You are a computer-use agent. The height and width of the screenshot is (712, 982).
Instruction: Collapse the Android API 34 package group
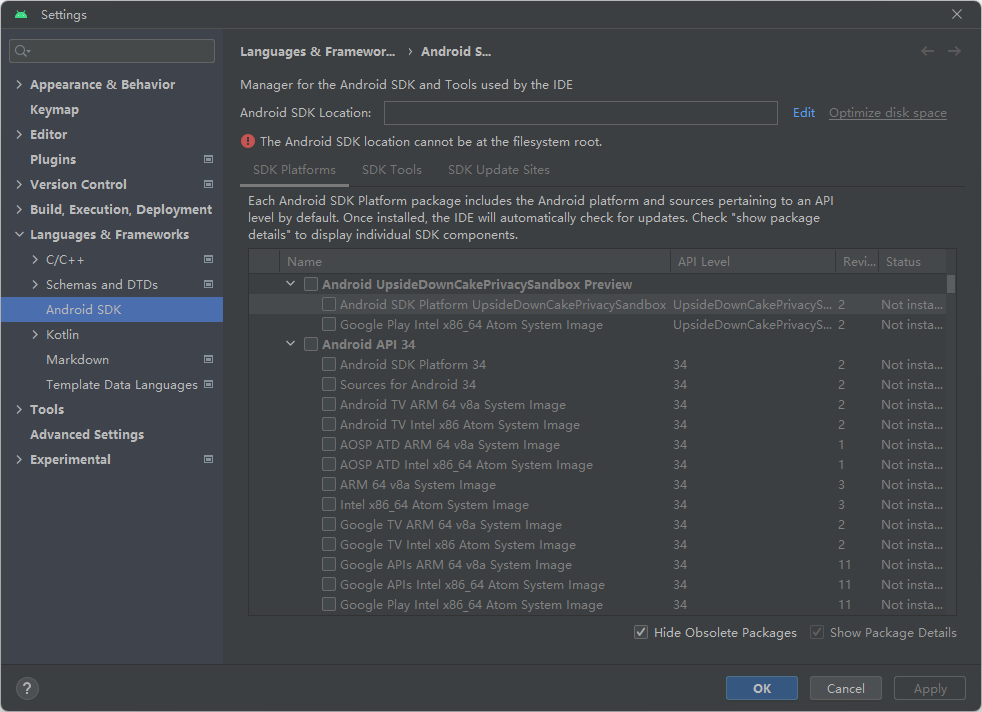tap(291, 344)
